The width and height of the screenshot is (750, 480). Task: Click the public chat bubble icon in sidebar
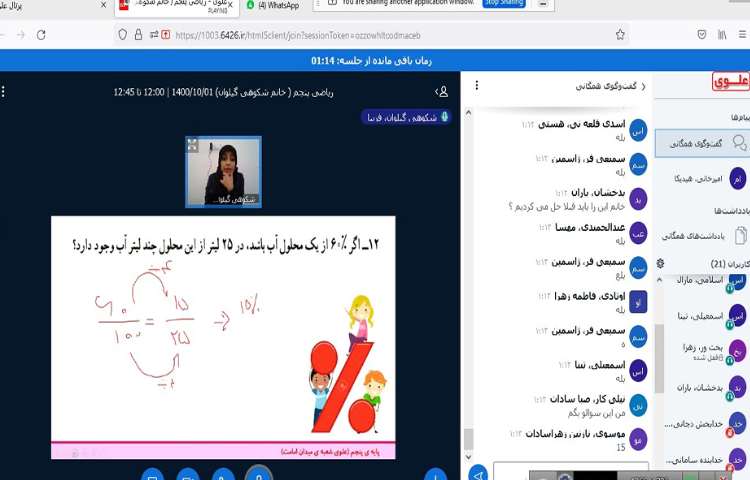click(739, 143)
